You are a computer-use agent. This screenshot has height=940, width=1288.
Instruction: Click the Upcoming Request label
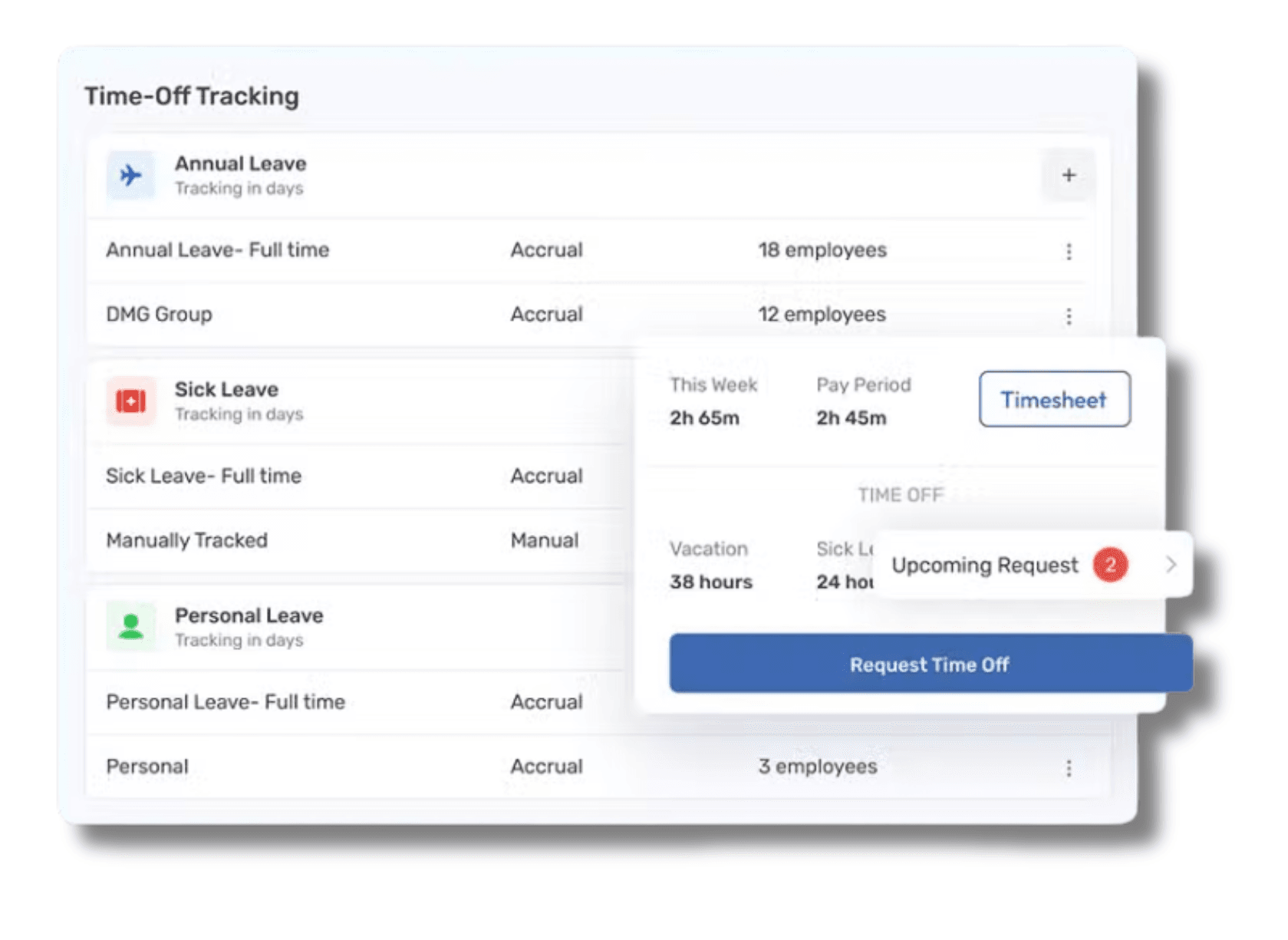(984, 566)
